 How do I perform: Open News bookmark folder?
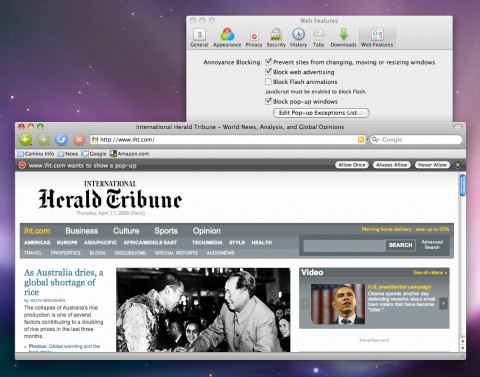68,154
